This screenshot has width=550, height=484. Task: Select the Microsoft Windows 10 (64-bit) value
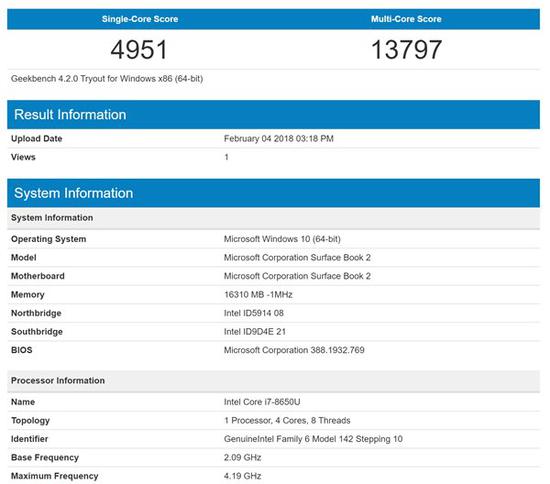282,239
